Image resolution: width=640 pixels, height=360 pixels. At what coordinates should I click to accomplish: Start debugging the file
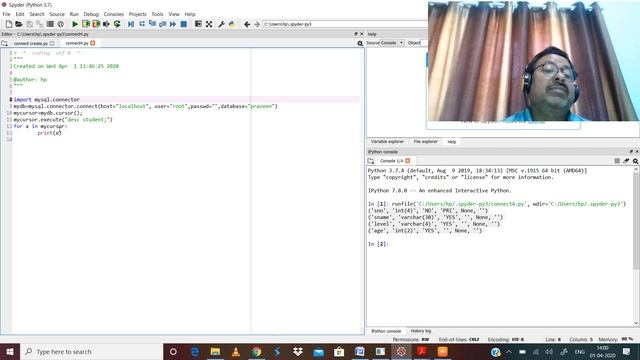pyautogui.click(x=131, y=24)
